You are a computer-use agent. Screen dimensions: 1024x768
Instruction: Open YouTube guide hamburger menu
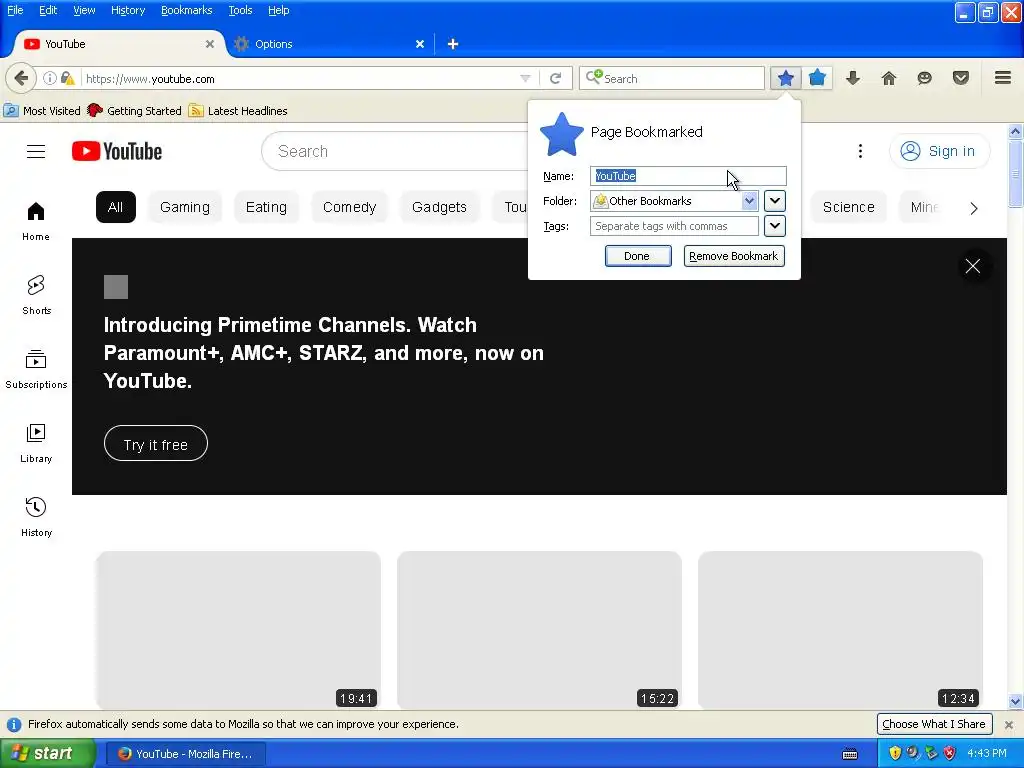tap(36, 152)
